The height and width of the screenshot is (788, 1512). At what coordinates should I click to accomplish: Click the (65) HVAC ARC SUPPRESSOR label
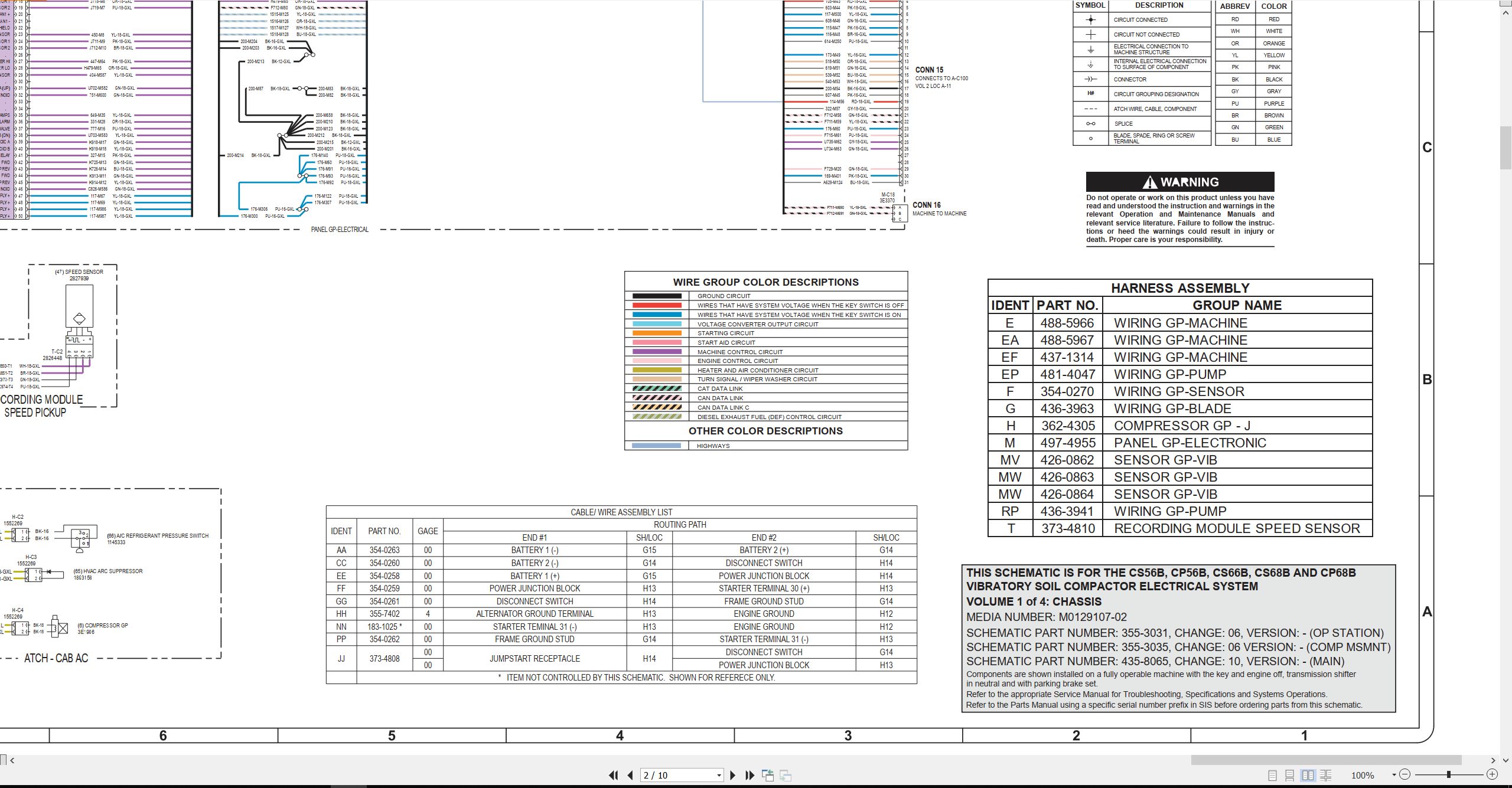pyautogui.click(x=107, y=571)
